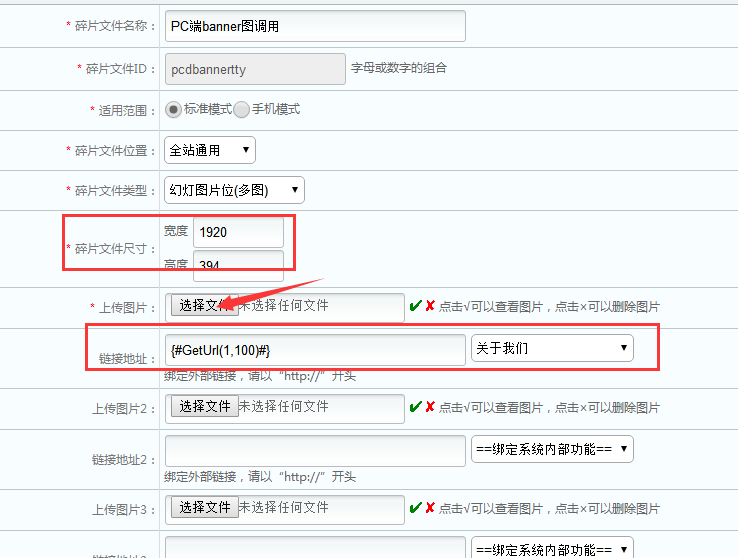Screen dimensions: 738x558
Task: Click the 碎片文件名称 text field
Action: click(315, 26)
